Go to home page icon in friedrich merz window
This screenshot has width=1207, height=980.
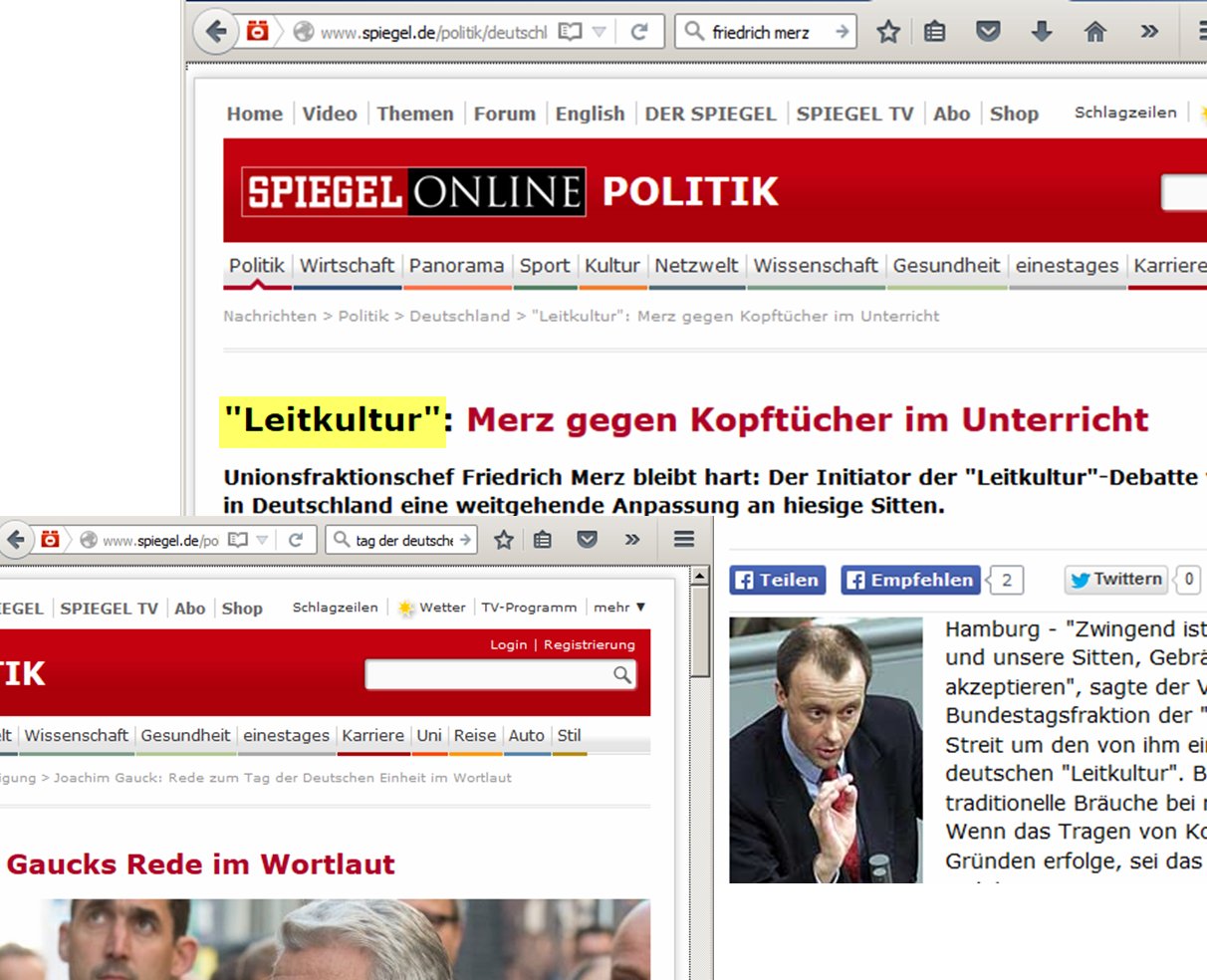[1095, 32]
